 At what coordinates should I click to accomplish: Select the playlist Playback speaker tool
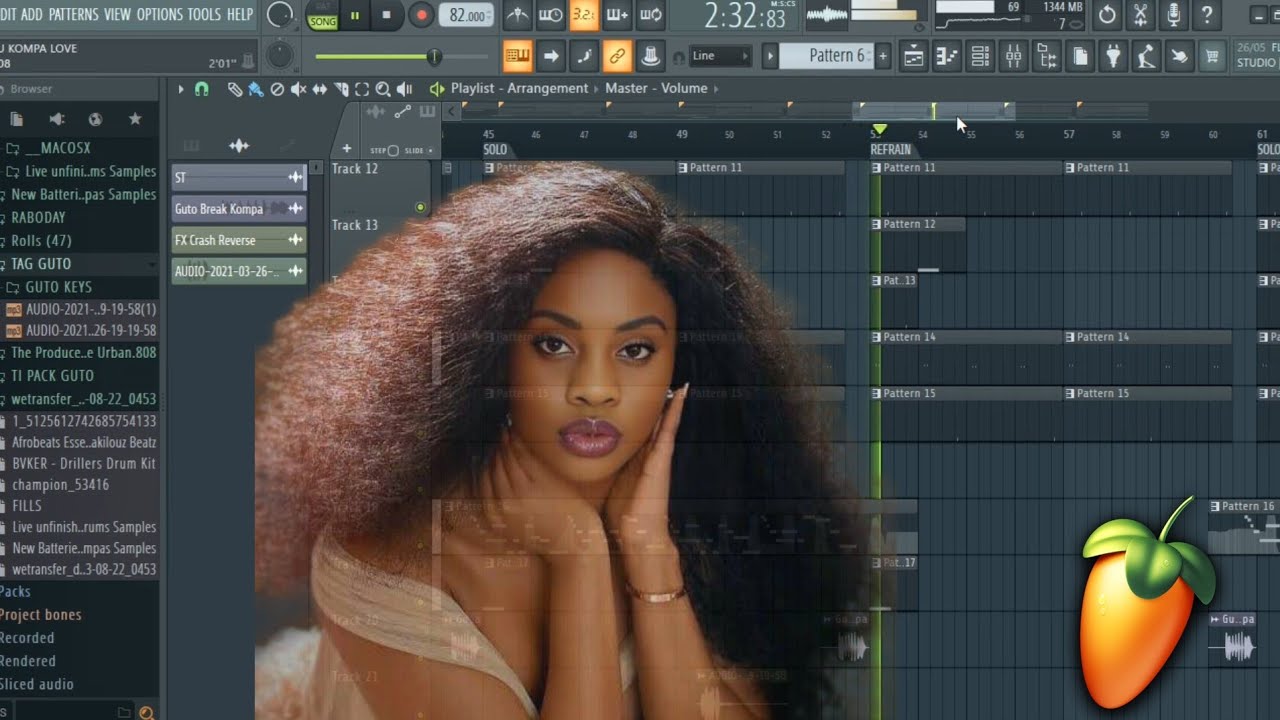point(404,89)
